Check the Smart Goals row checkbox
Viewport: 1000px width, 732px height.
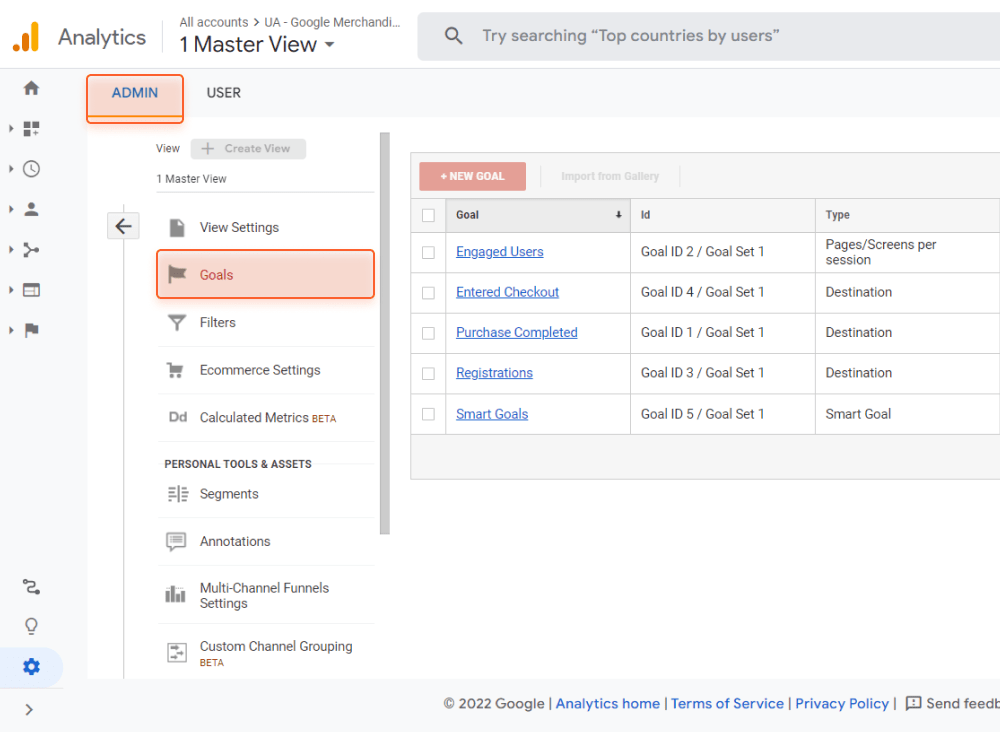(429, 414)
